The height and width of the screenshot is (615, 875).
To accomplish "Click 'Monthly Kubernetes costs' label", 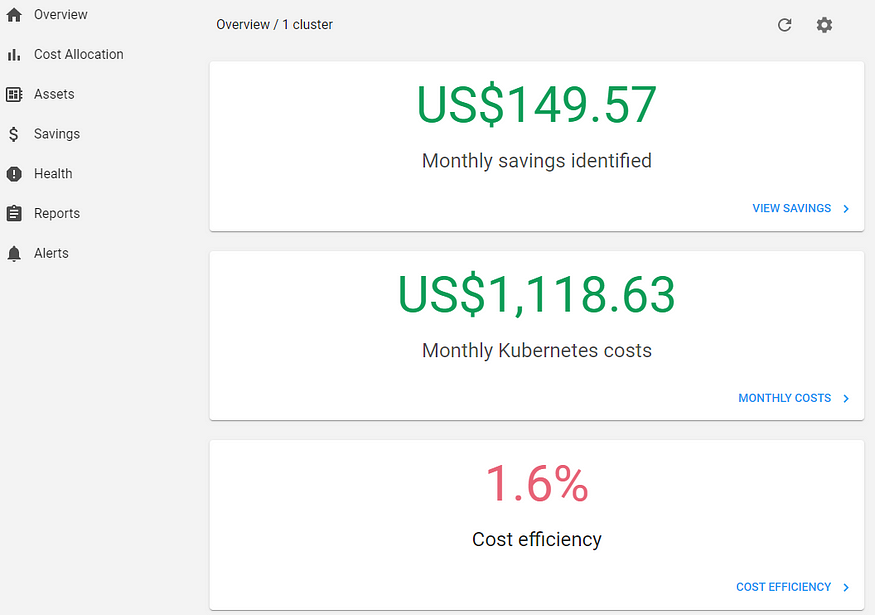I will [537, 350].
